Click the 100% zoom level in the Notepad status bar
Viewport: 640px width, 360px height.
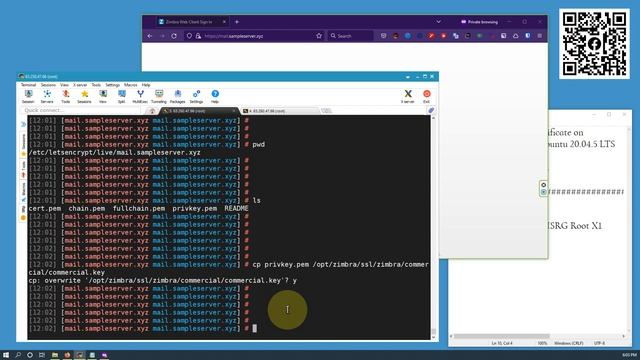(542, 343)
